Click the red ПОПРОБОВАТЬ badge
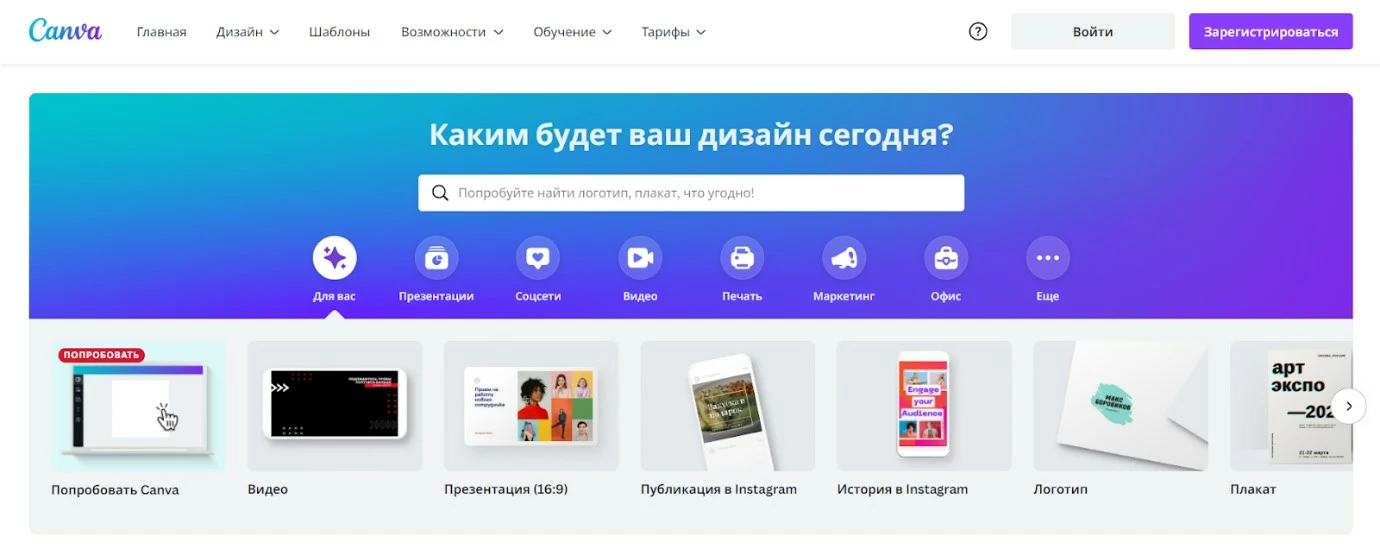Image resolution: width=1380 pixels, height=549 pixels. click(x=101, y=355)
